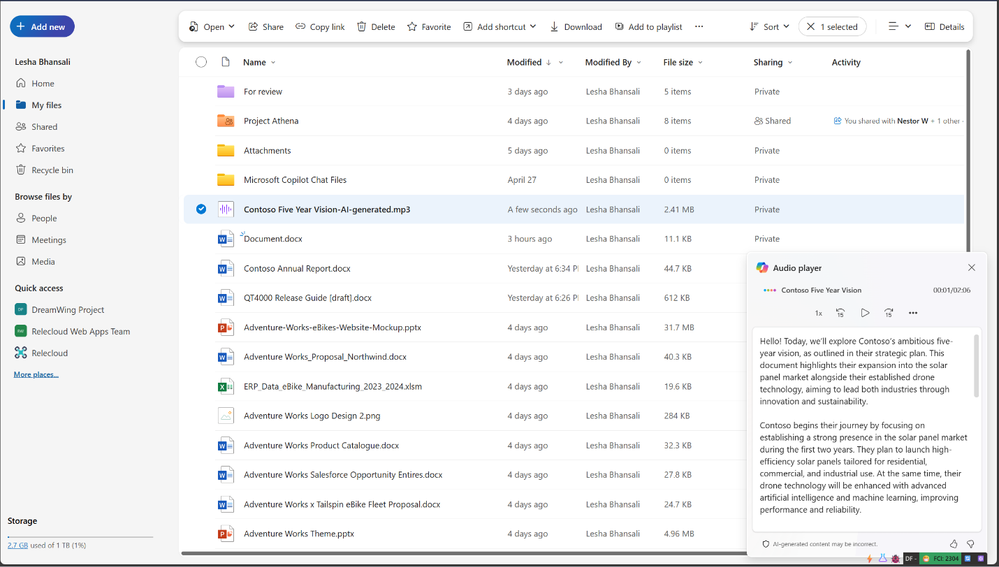This screenshot has width=999, height=567.
Task: Open the Sharing column dropdown
Action: tap(790, 62)
